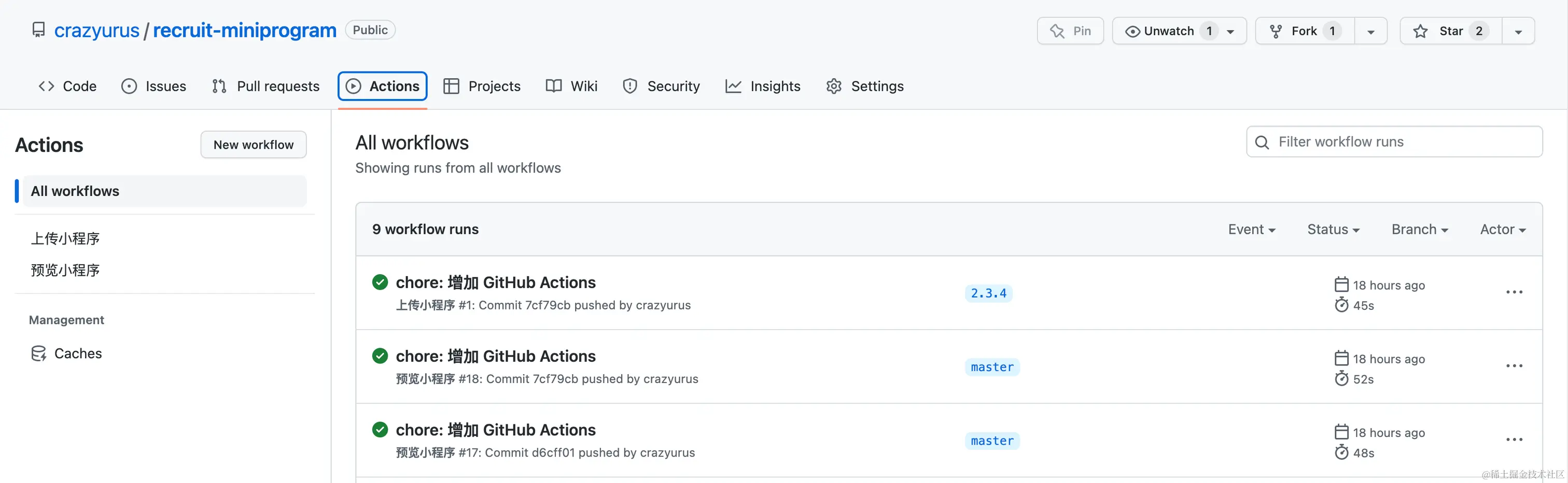Viewport: 1568px width, 483px height.
Task: Click the master branch label on run #18
Action: coord(992,367)
